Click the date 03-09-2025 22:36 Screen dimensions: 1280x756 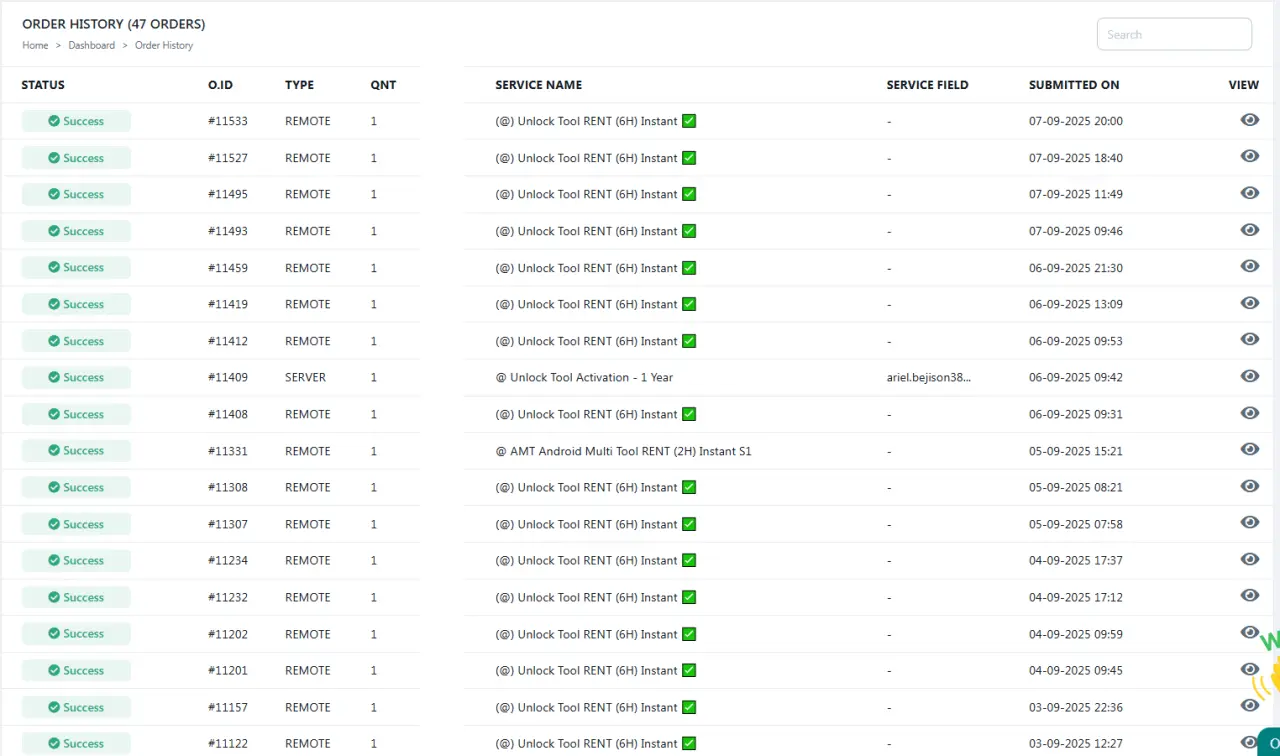click(x=1076, y=707)
